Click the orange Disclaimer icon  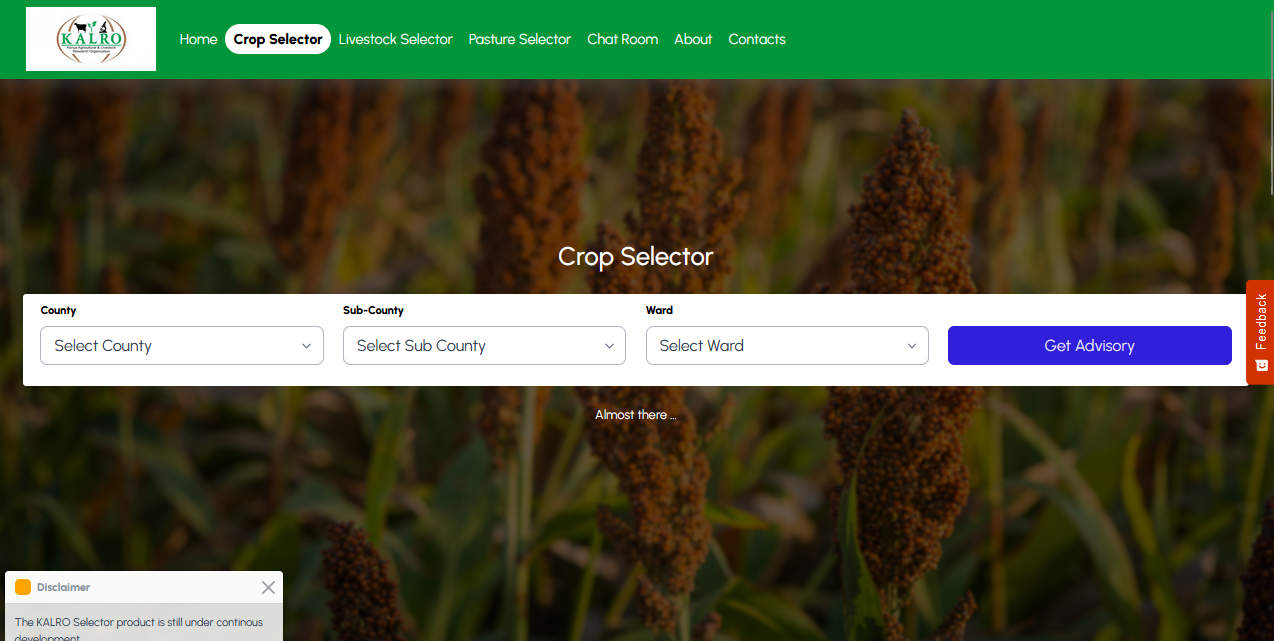(x=23, y=588)
